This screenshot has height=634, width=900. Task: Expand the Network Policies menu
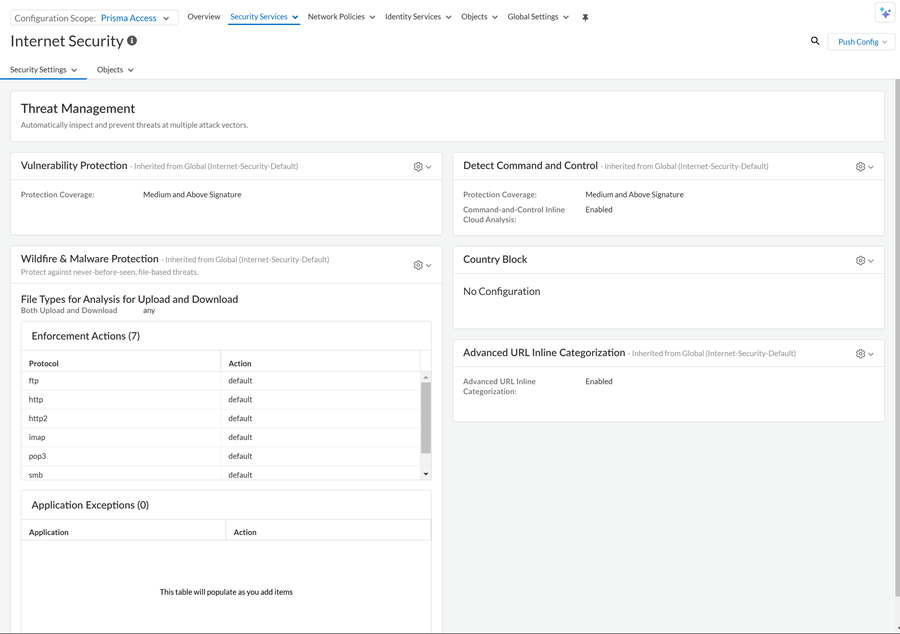point(341,17)
